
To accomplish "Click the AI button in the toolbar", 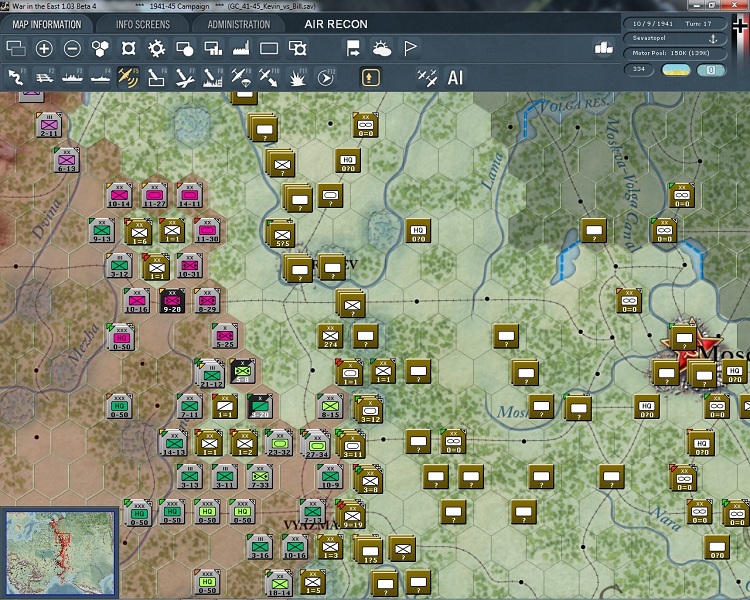I will (x=455, y=78).
